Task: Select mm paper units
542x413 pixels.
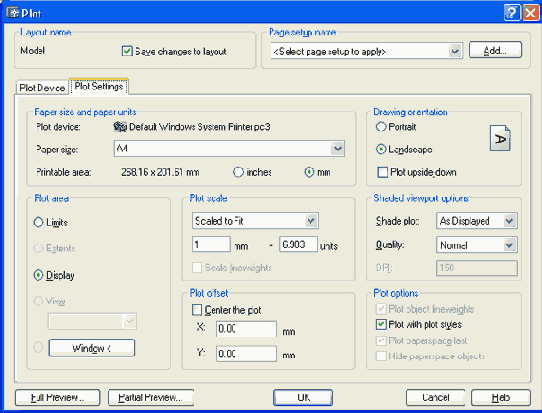Action: (x=309, y=172)
